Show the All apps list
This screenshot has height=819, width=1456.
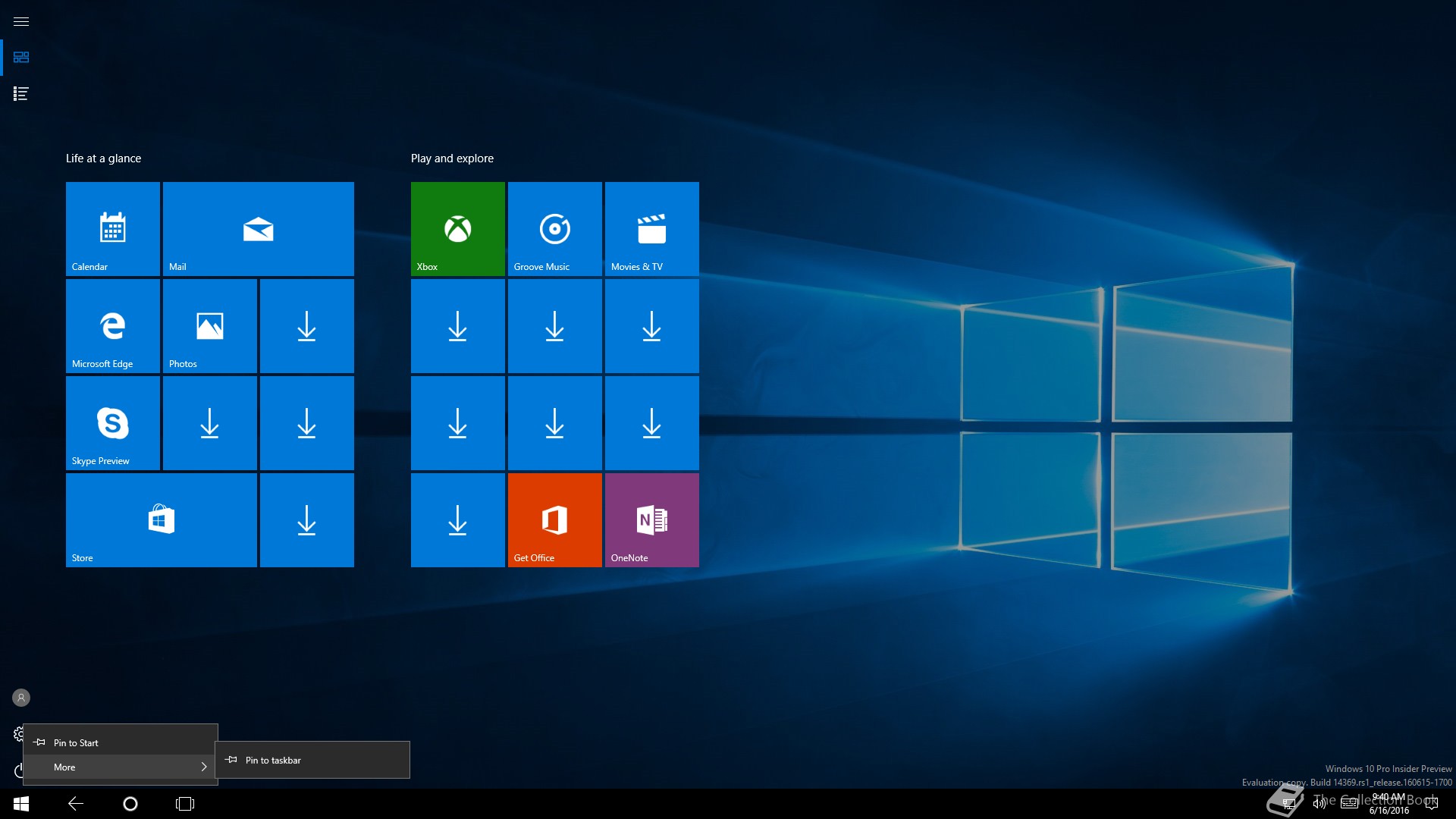[21, 94]
